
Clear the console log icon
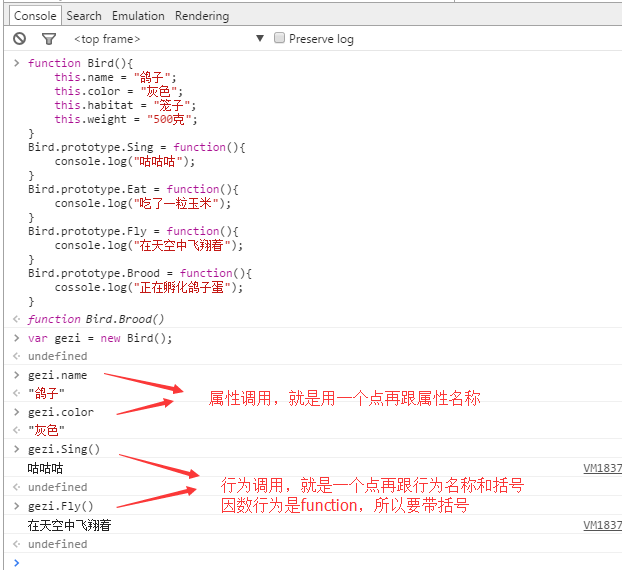pyautogui.click(x=19, y=38)
